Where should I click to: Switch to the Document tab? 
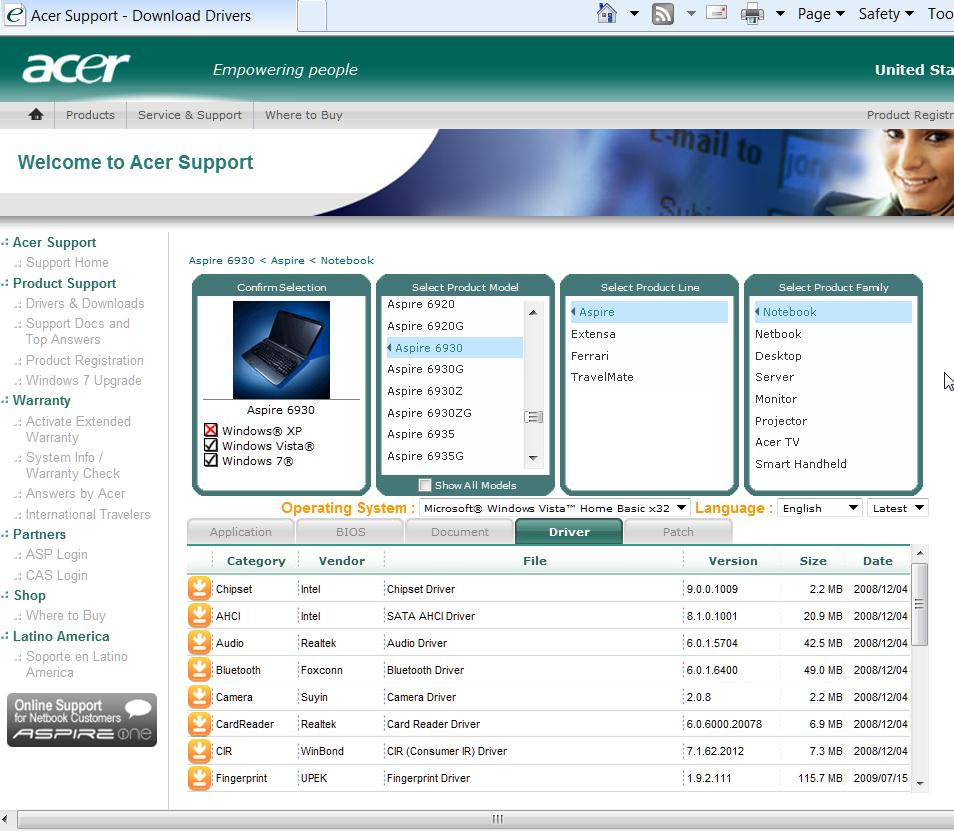(x=459, y=532)
